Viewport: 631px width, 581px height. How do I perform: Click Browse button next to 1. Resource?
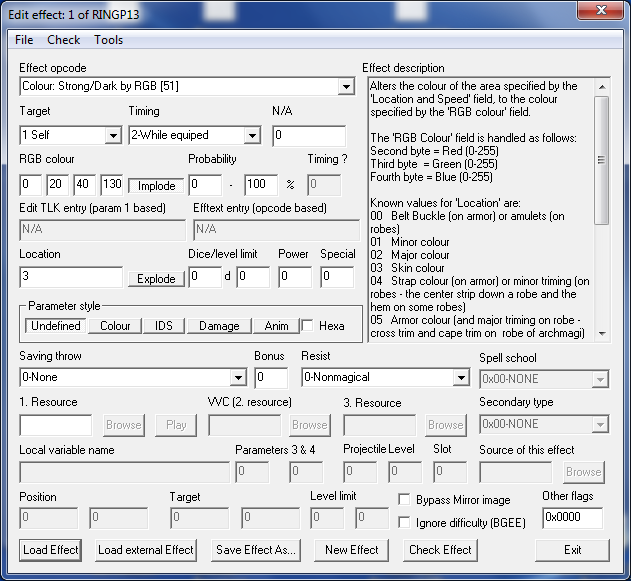coord(124,425)
